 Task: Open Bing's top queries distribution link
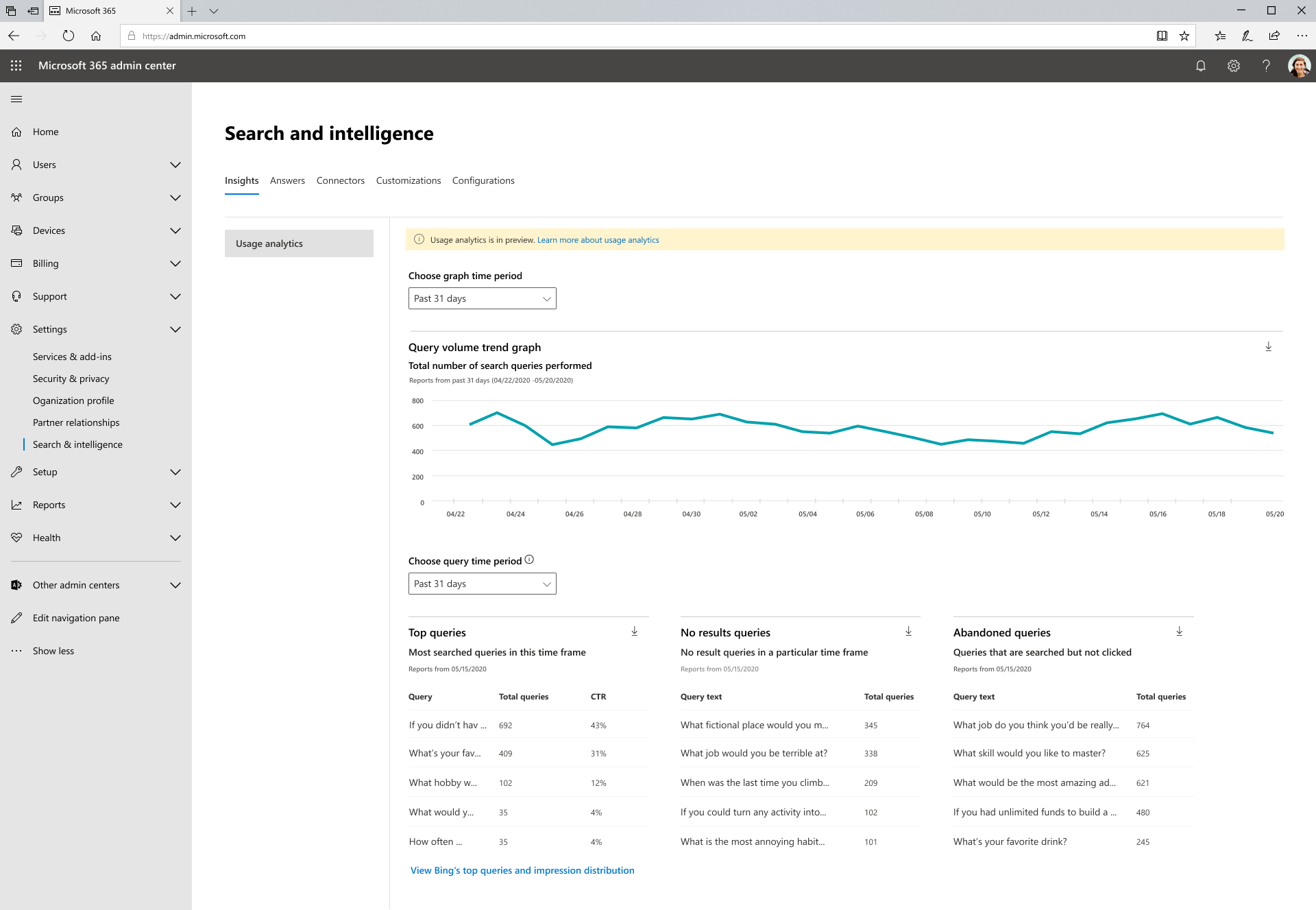point(522,870)
